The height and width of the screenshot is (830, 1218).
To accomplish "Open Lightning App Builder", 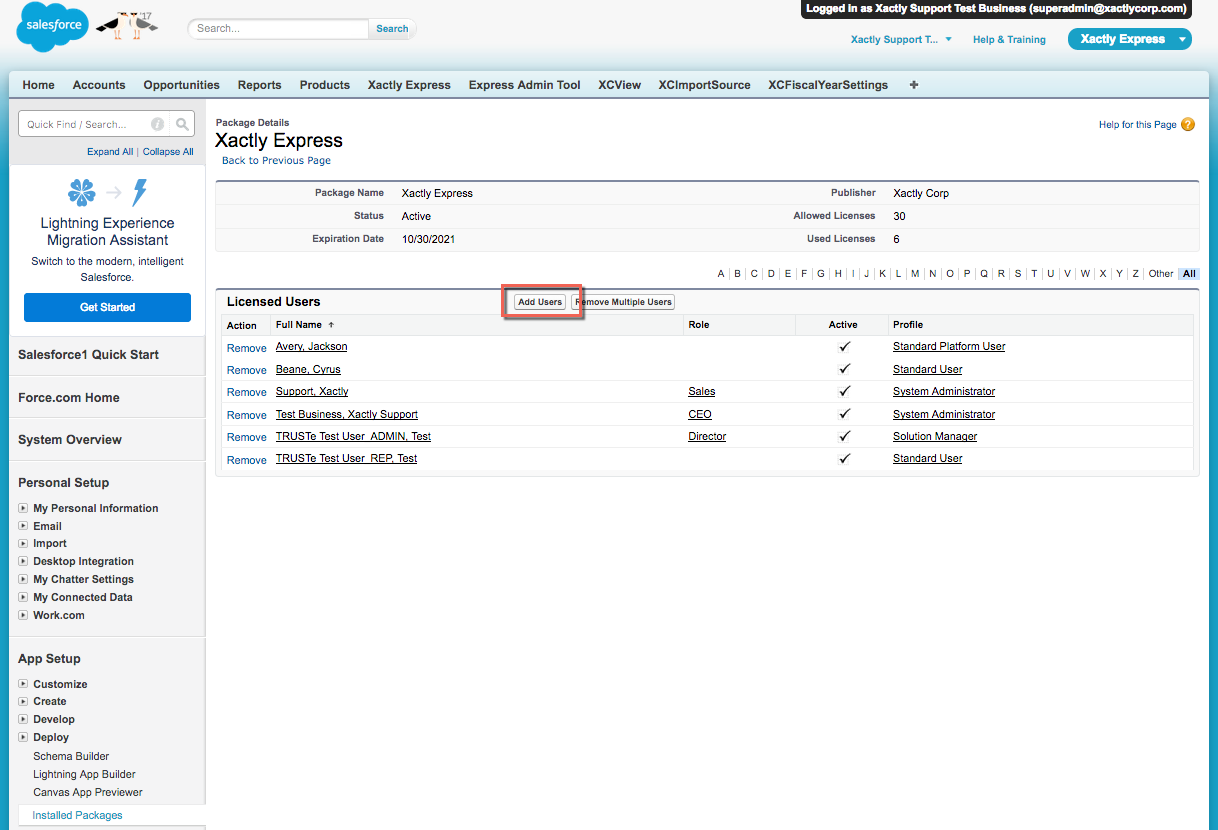I will click(x=84, y=774).
